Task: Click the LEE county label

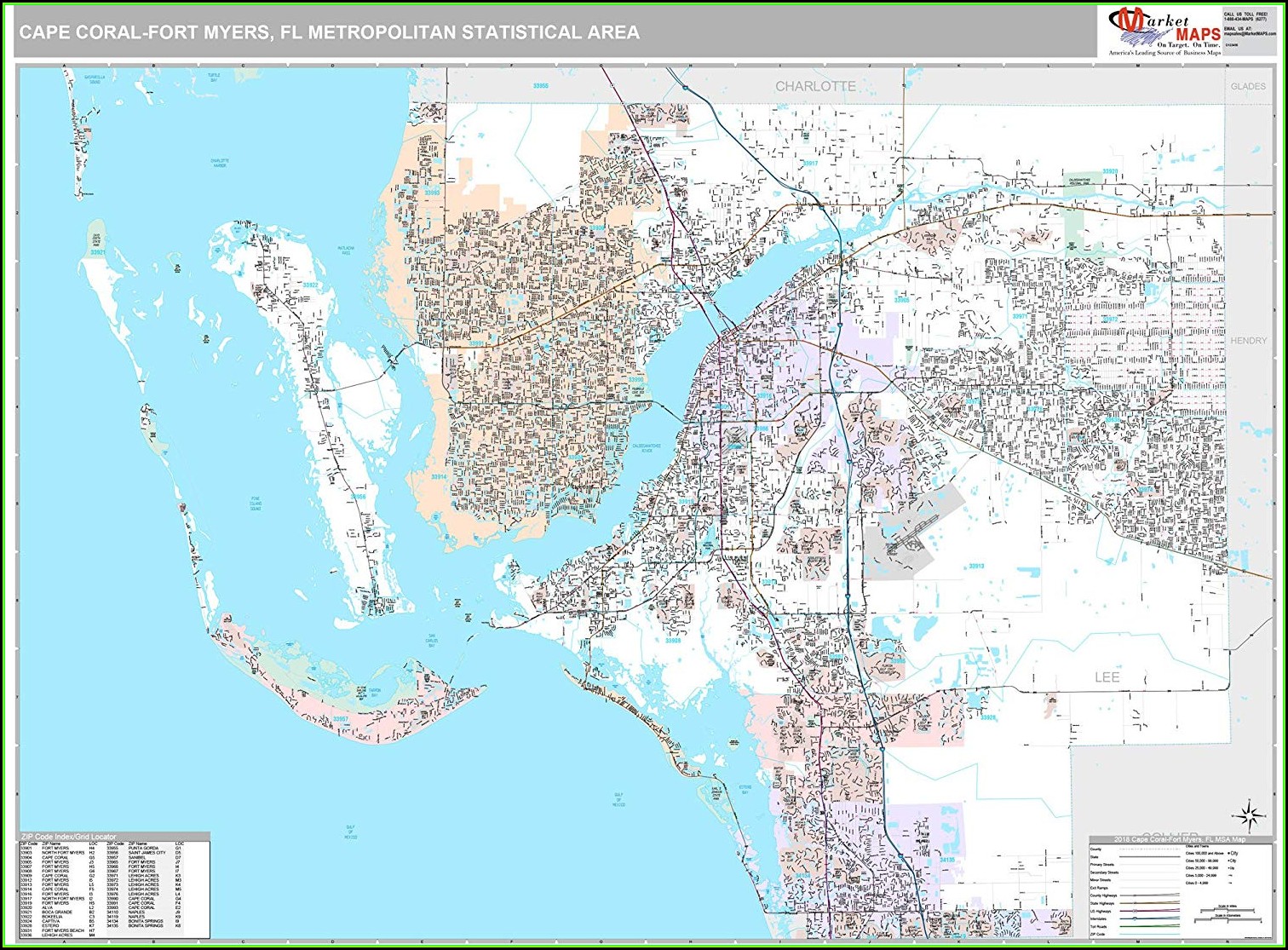Action: pyautogui.click(x=1107, y=677)
